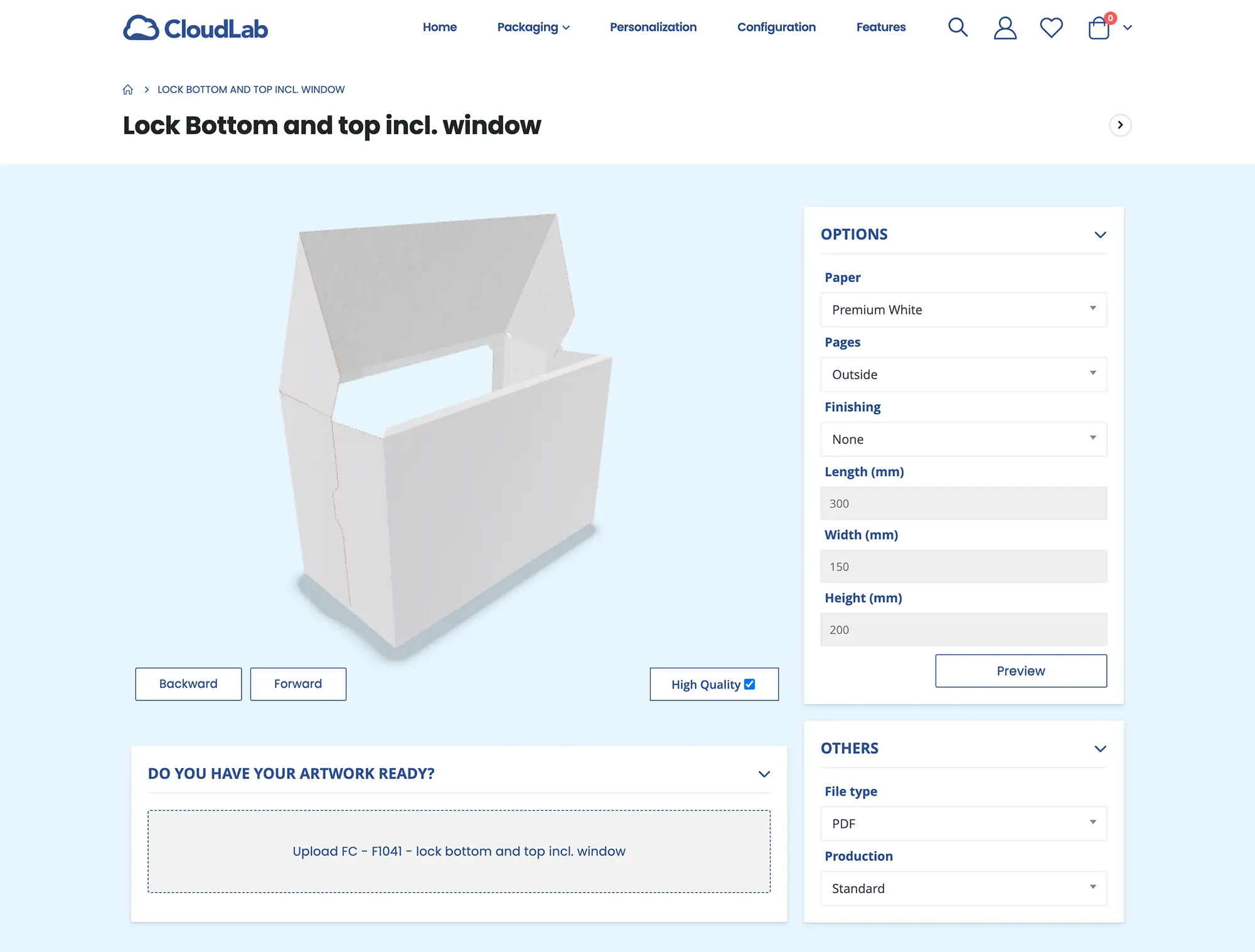Click the Preview button
1255x952 pixels.
pyautogui.click(x=1021, y=671)
